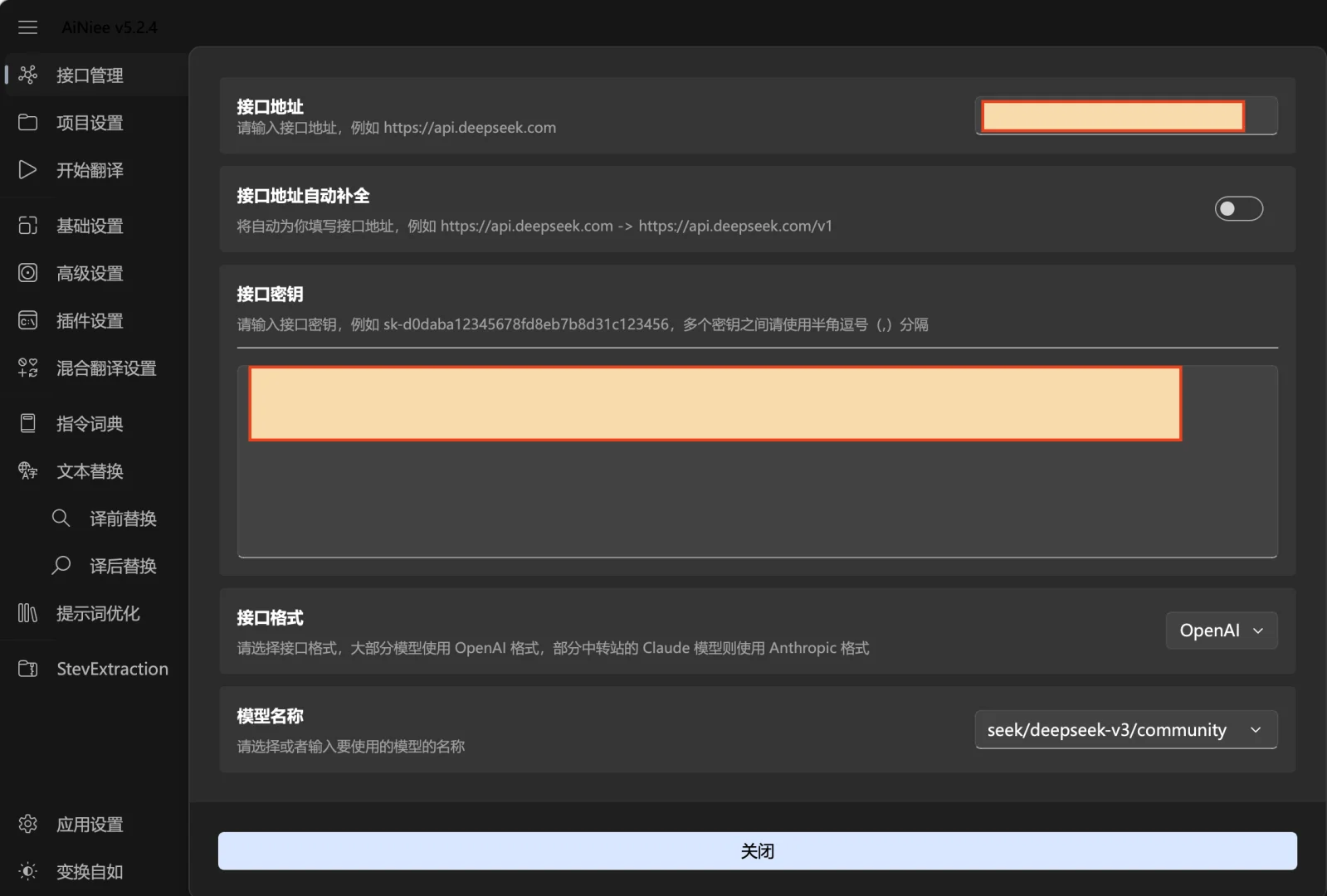This screenshot has height=896, width=1327.
Task: Click the 开始翻译 play icon
Action: tap(28, 169)
